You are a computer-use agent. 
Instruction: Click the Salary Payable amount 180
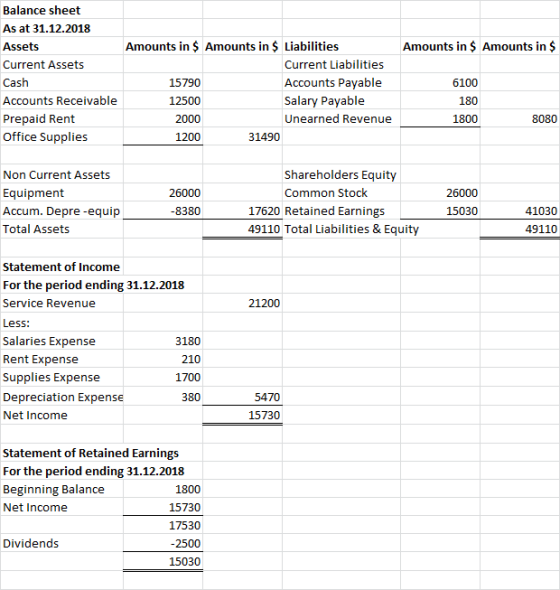point(468,100)
